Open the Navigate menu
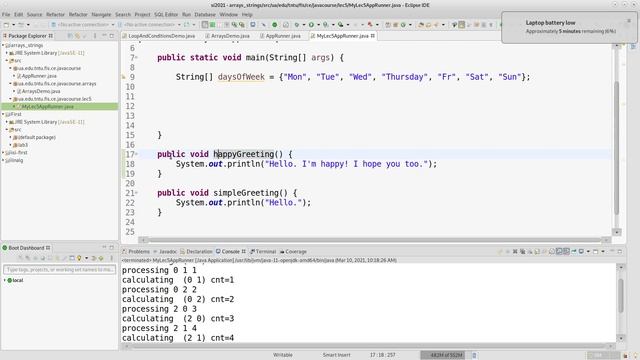This screenshot has height=360, width=640. point(101,14)
